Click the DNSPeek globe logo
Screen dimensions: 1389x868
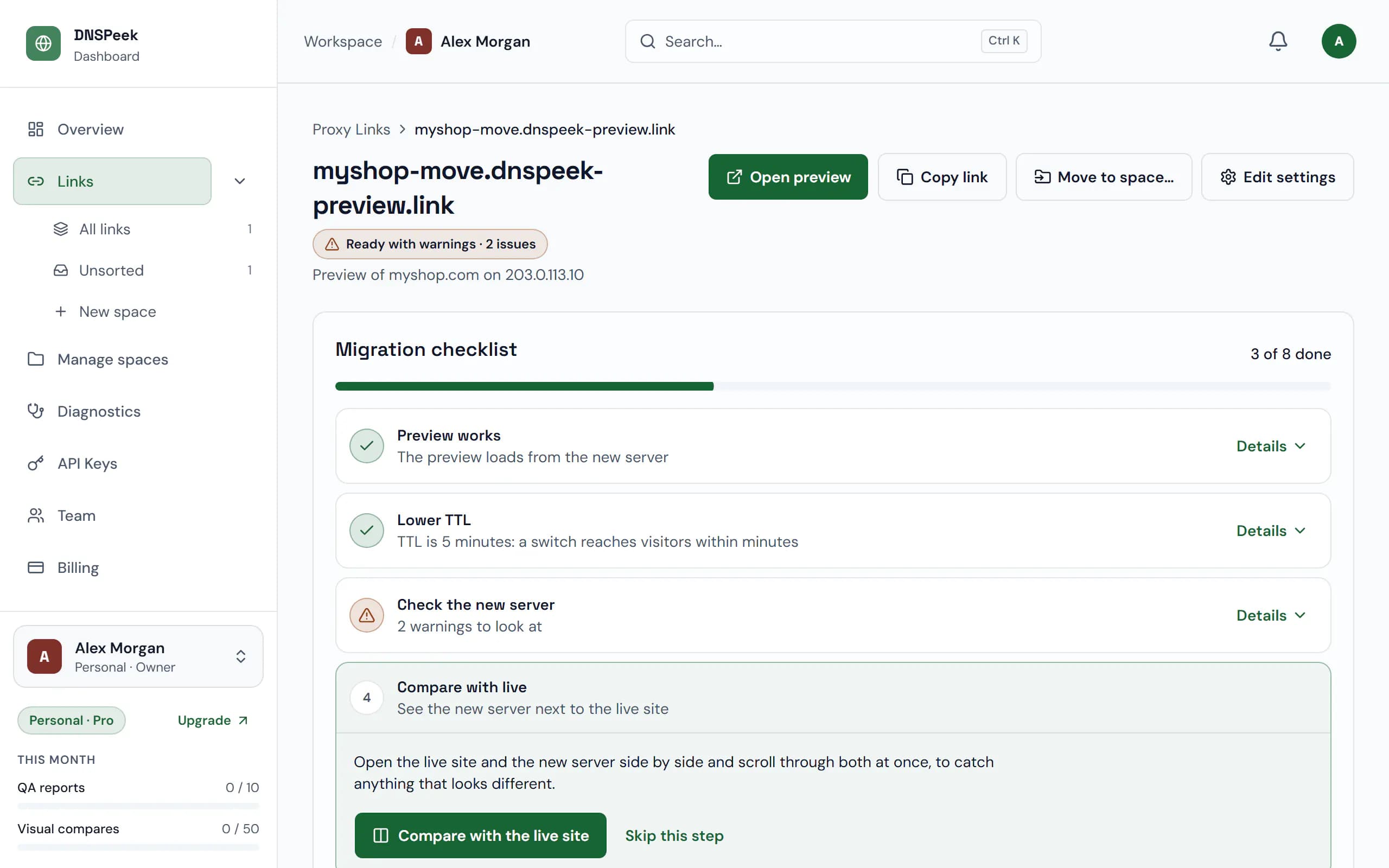pyautogui.click(x=43, y=43)
